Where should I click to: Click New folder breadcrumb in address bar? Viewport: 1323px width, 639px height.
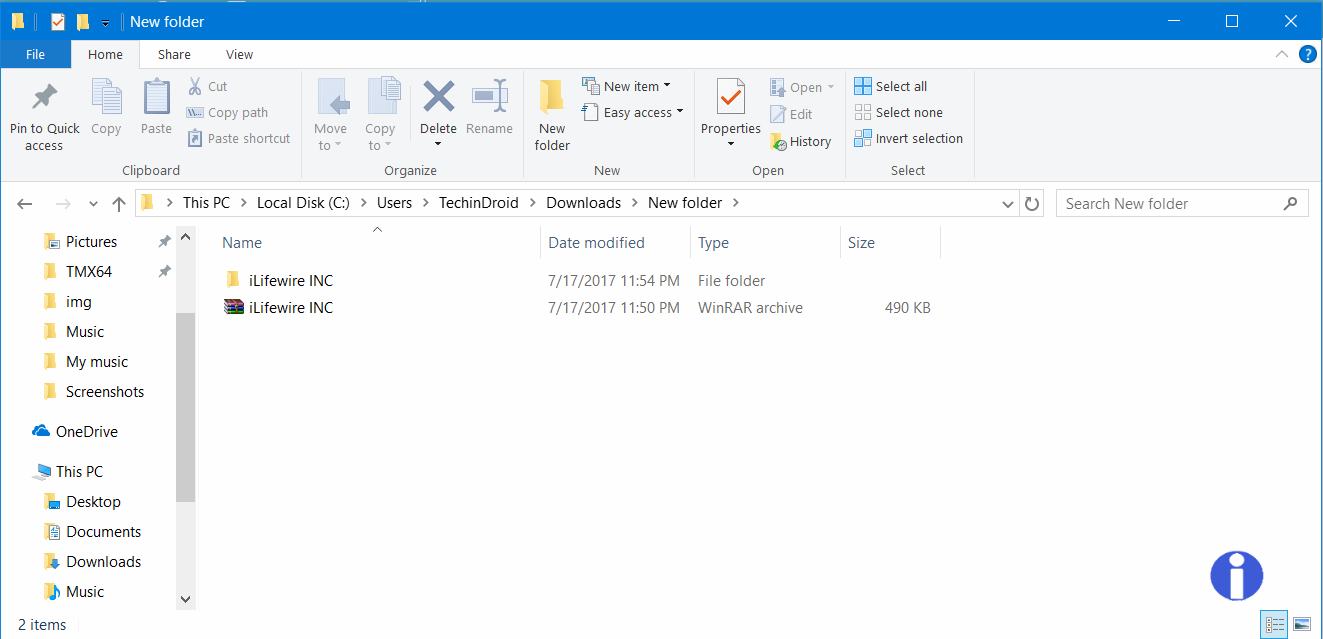pos(685,202)
